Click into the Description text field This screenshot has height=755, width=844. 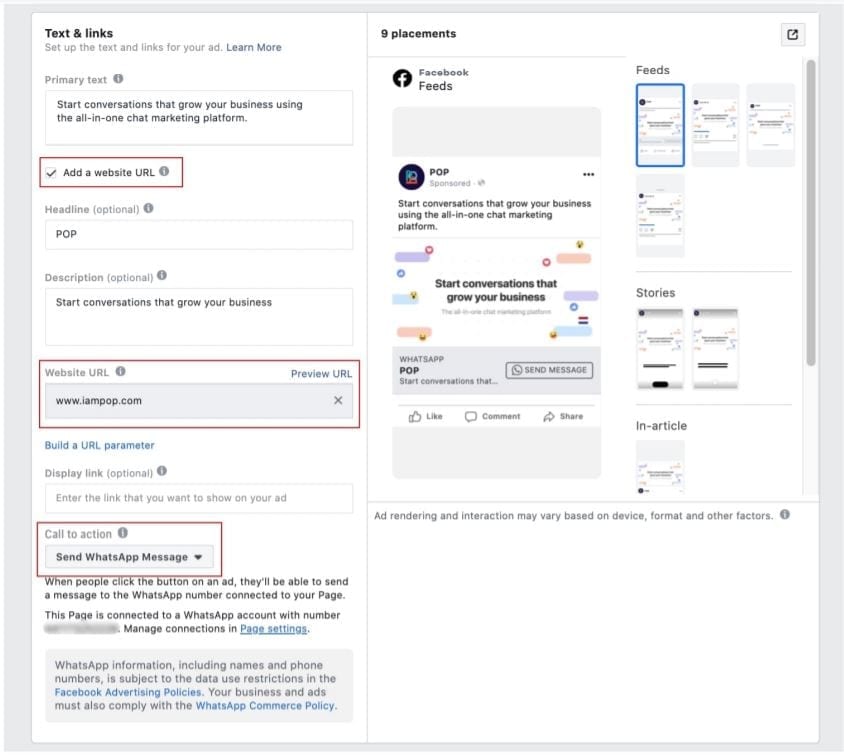[x=199, y=316]
